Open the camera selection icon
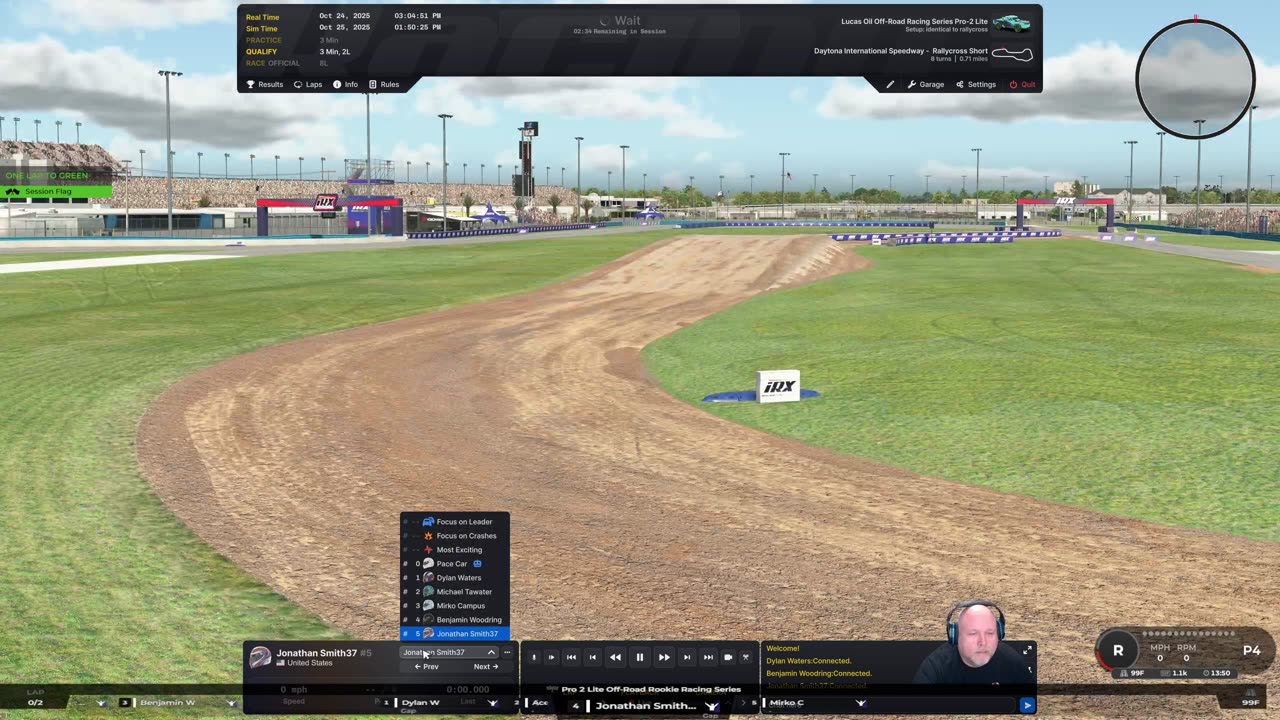The height and width of the screenshot is (720, 1280). click(x=728, y=657)
